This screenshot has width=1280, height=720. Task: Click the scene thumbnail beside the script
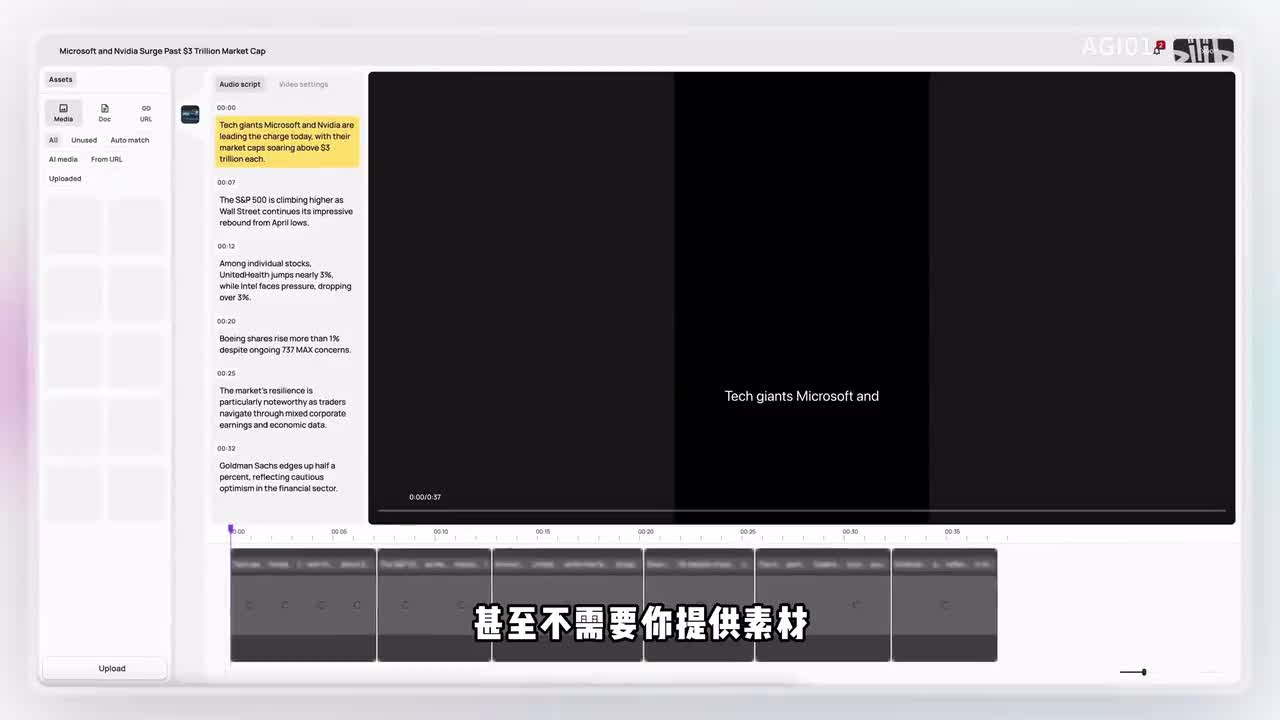190,115
